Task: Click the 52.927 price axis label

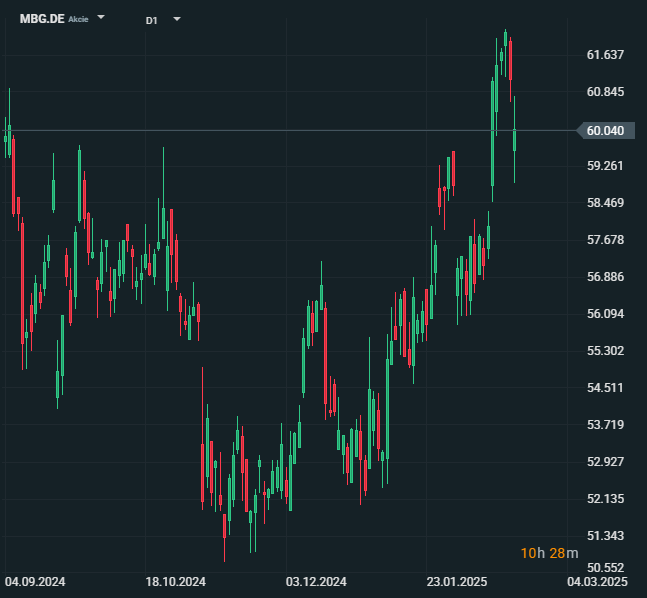Action: coord(605,461)
